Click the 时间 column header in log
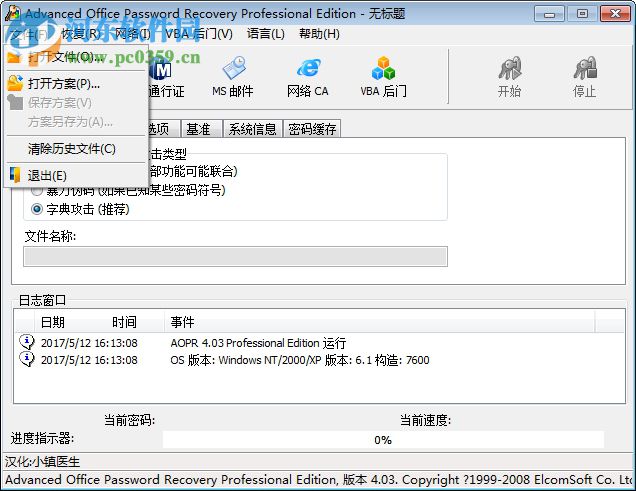 tap(125, 322)
